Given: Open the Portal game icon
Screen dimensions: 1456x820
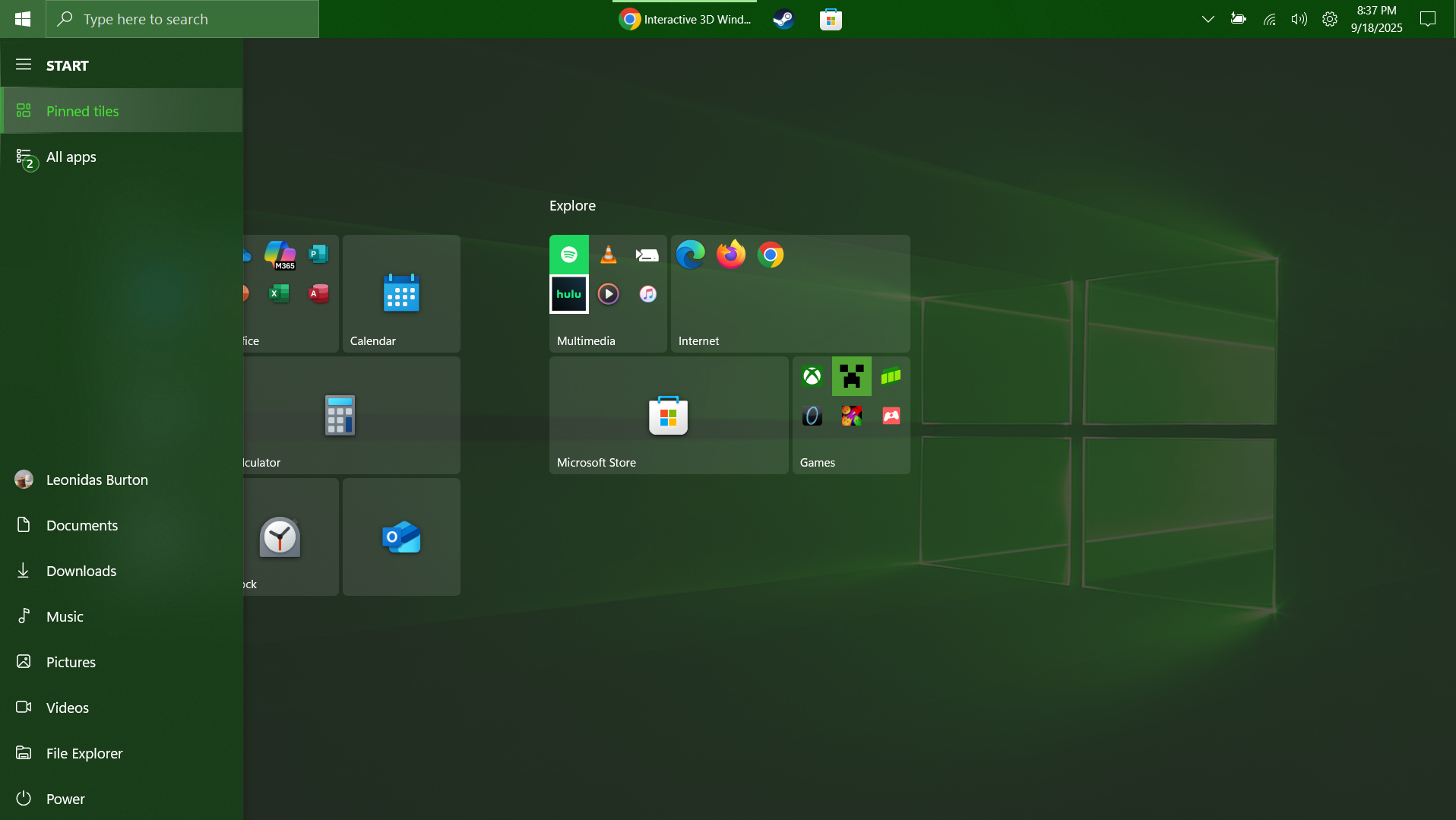Looking at the screenshot, I should pos(812,416).
